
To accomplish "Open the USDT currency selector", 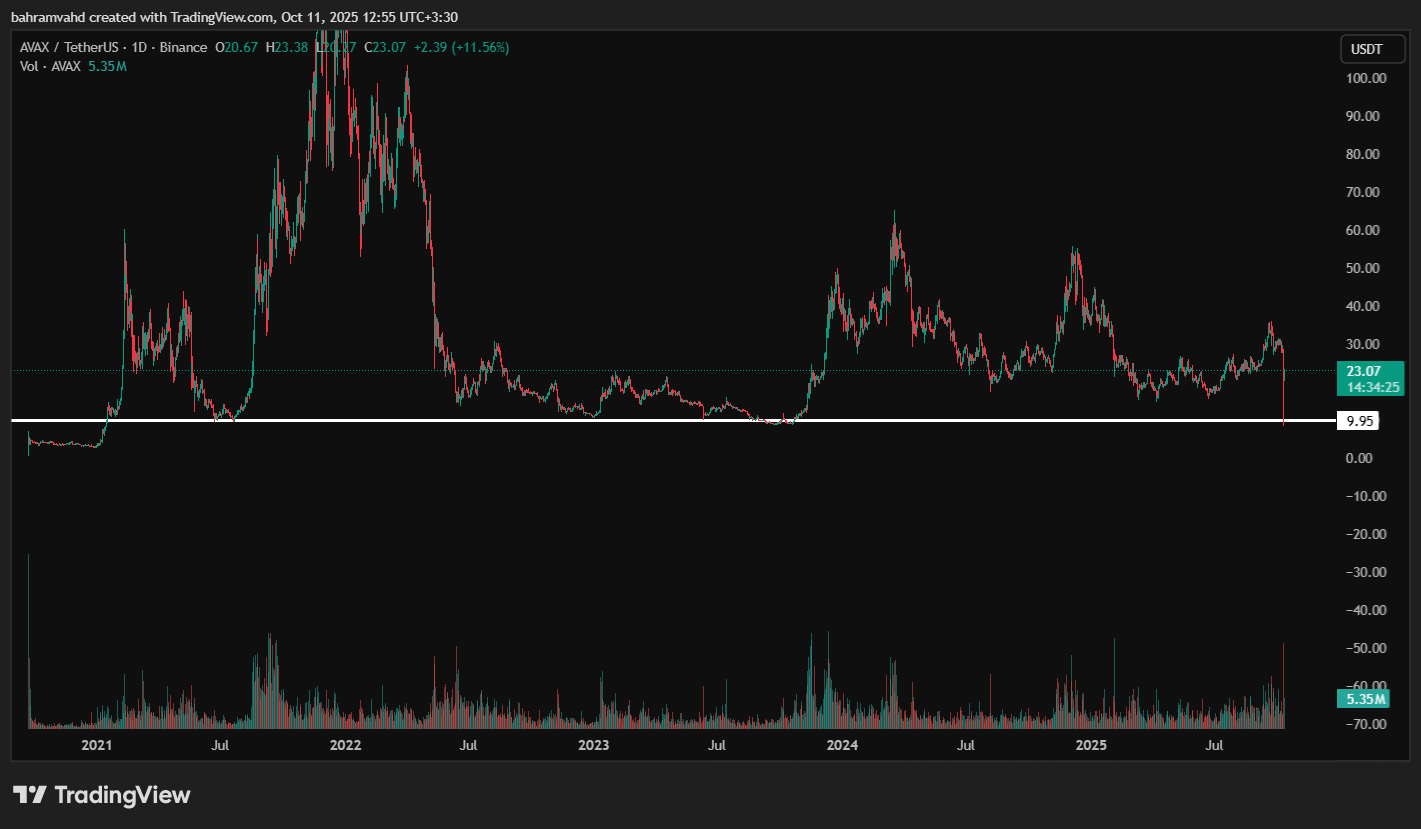I will pos(1365,49).
